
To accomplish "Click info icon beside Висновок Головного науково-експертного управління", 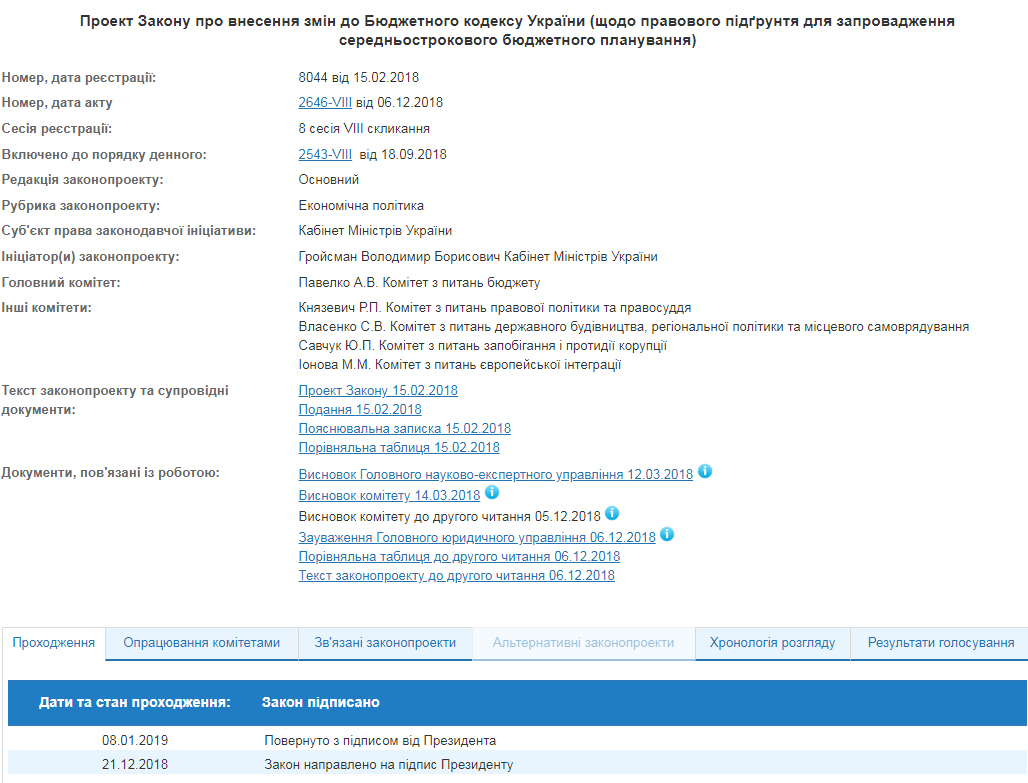I will click(x=705, y=472).
